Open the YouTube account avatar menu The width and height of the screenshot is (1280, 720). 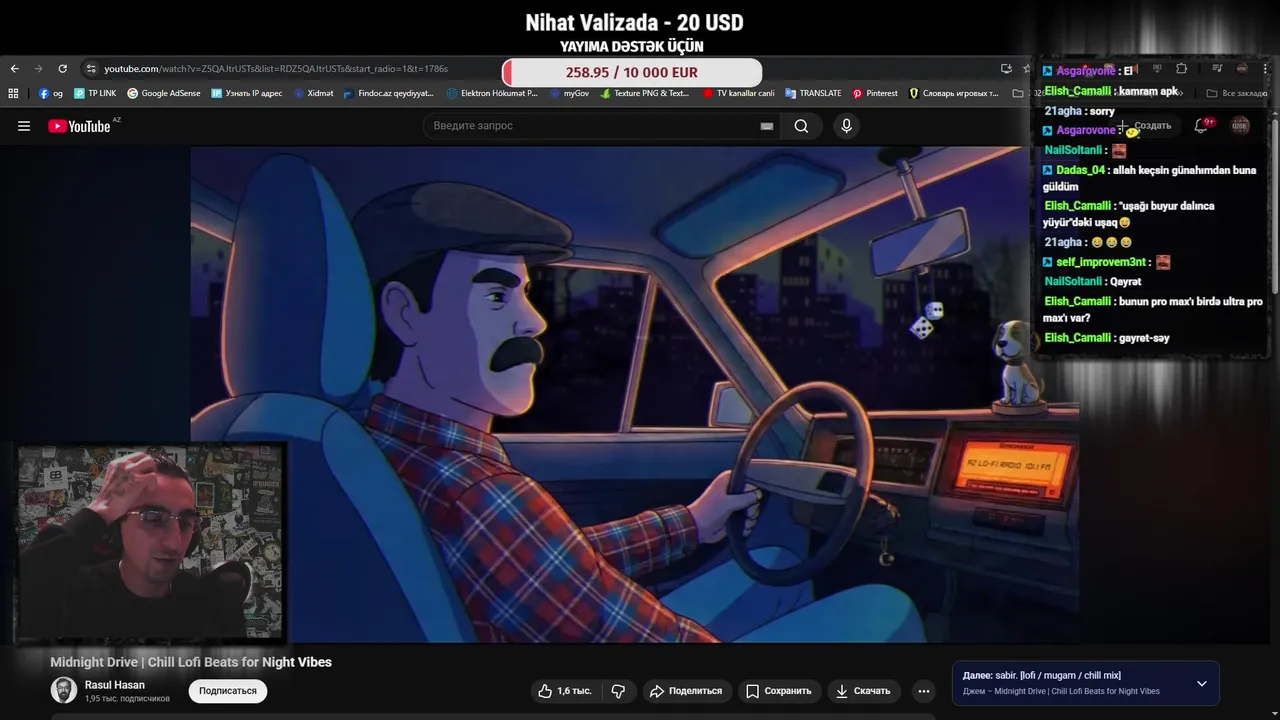pyautogui.click(x=1240, y=126)
